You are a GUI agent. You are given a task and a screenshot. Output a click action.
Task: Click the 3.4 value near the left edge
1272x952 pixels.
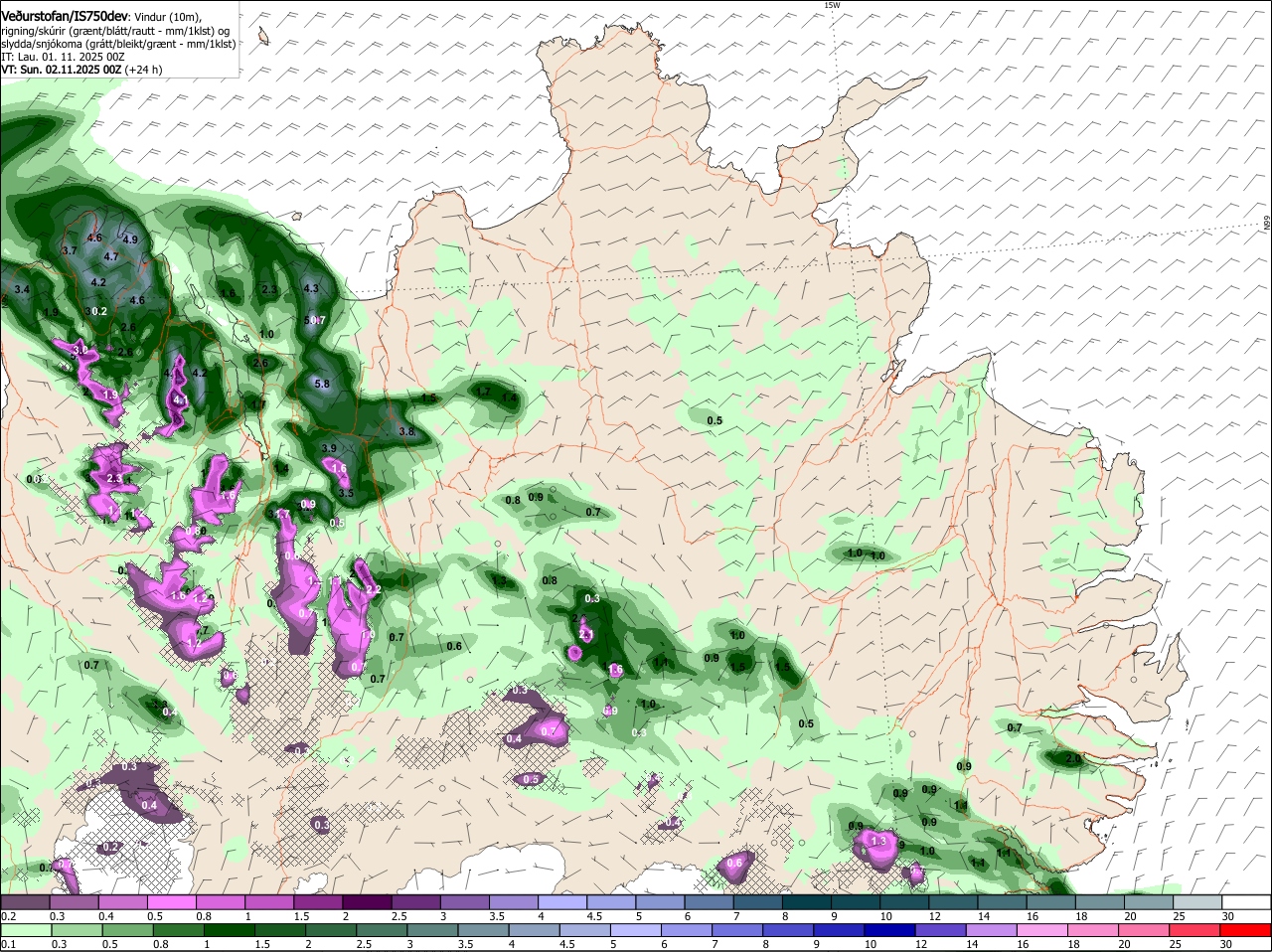pos(22,289)
